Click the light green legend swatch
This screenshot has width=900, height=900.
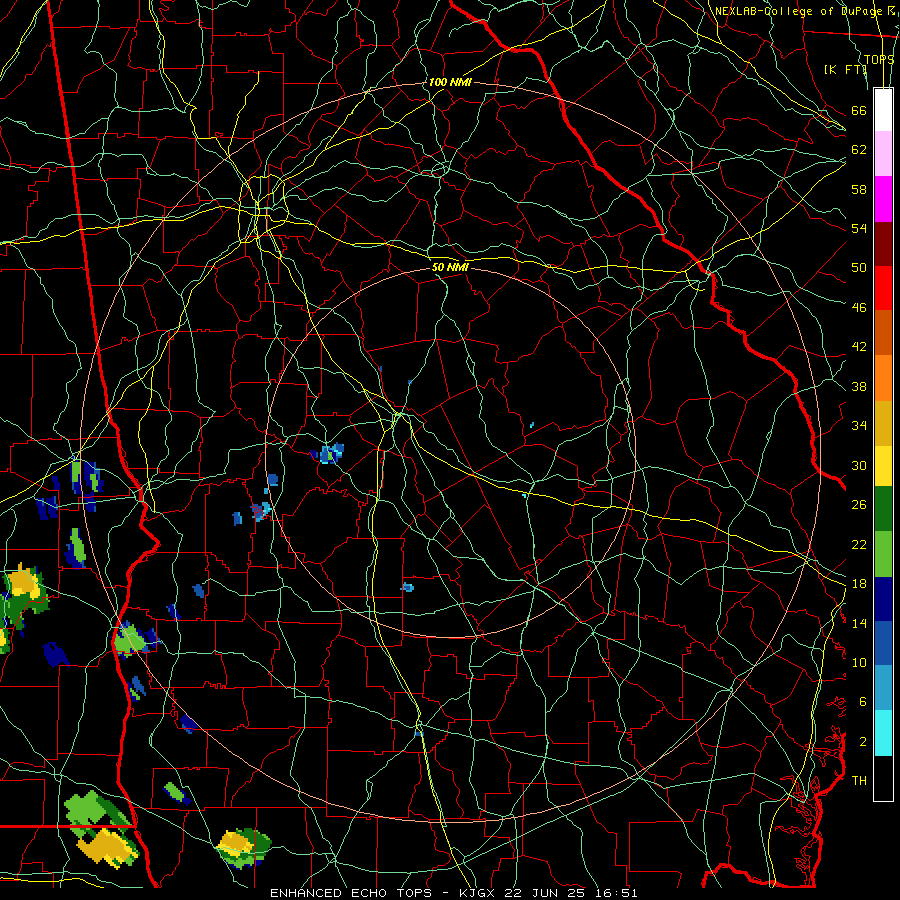883,554
